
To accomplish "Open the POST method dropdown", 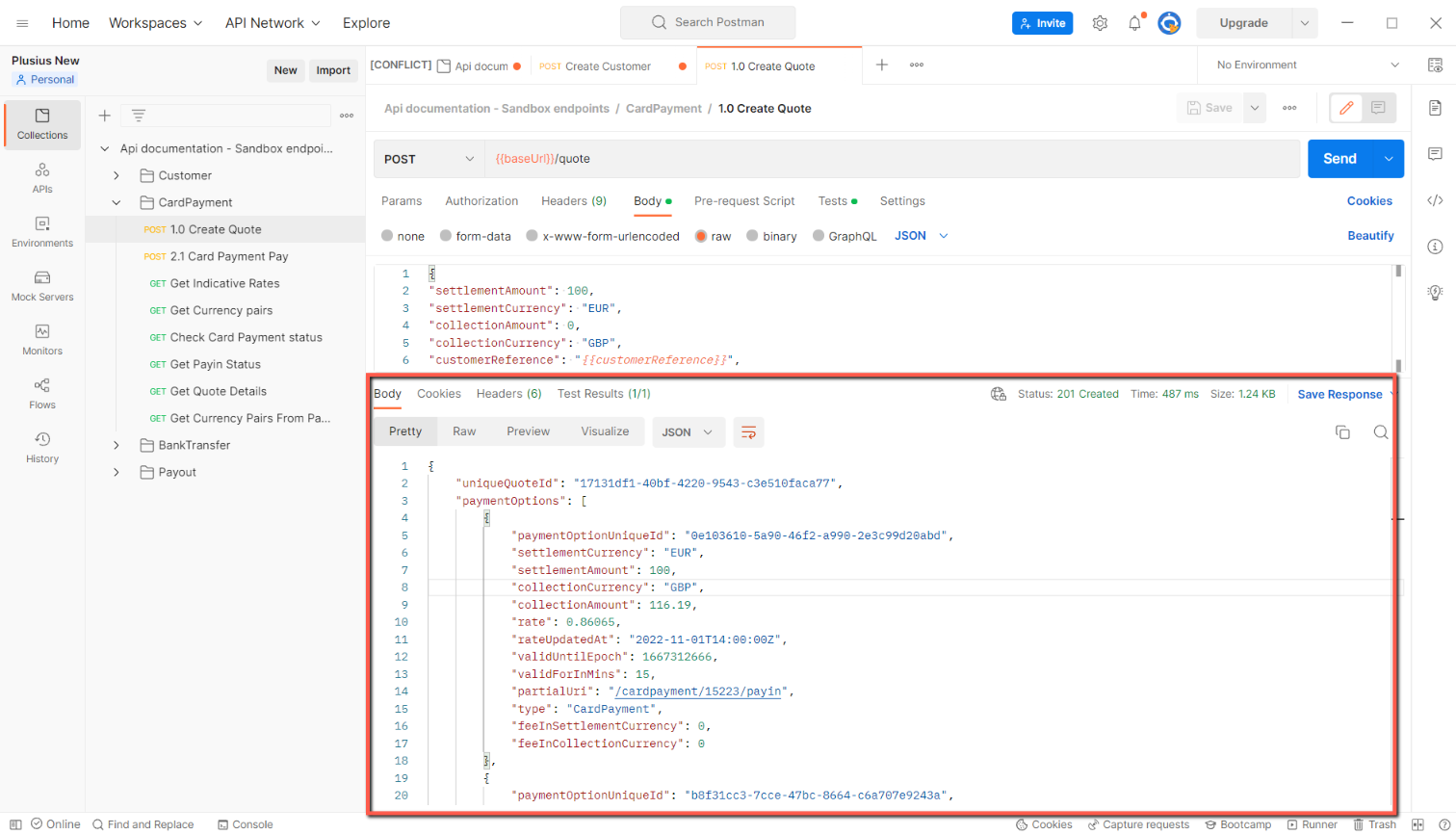I will [429, 159].
